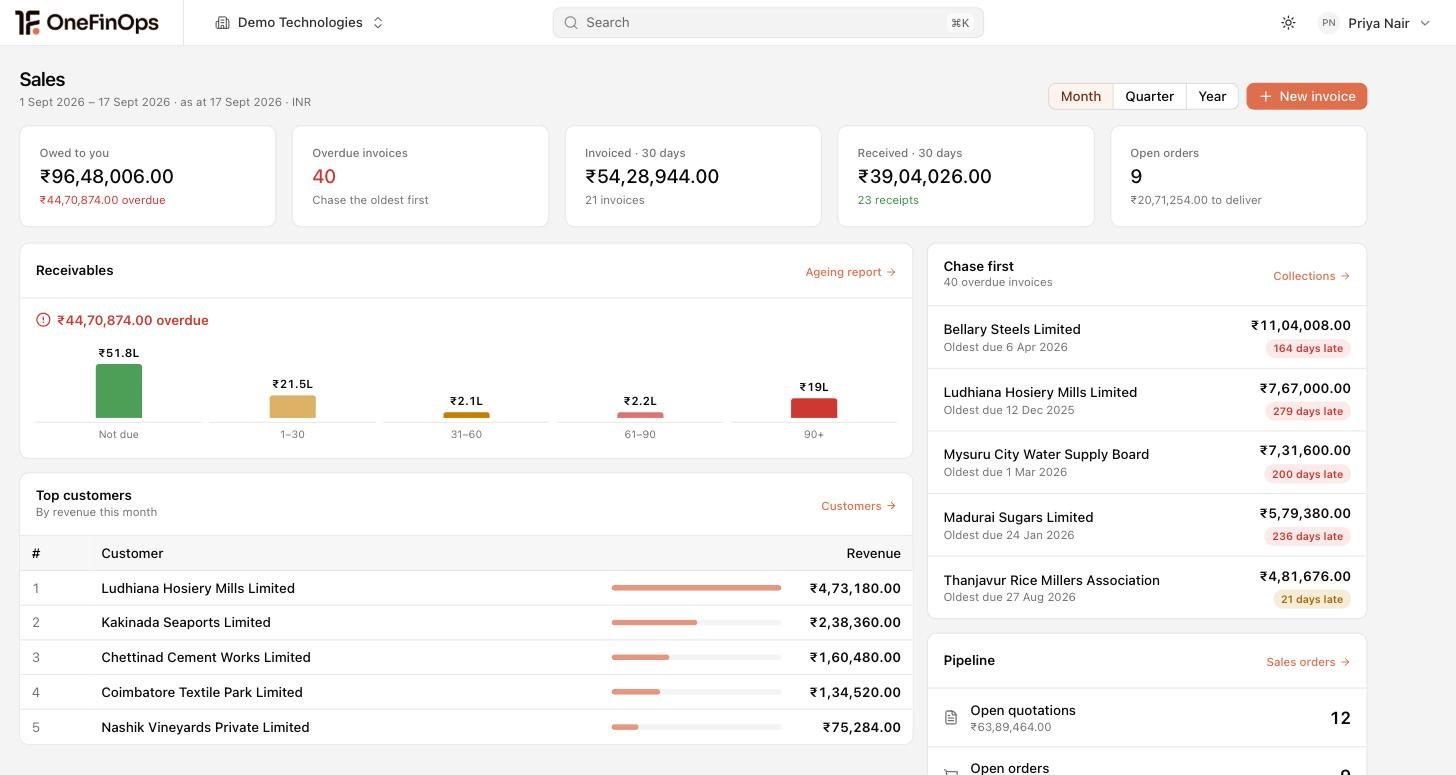Click inside the Search field
This screenshot has width=1456, height=775.
[x=768, y=23]
